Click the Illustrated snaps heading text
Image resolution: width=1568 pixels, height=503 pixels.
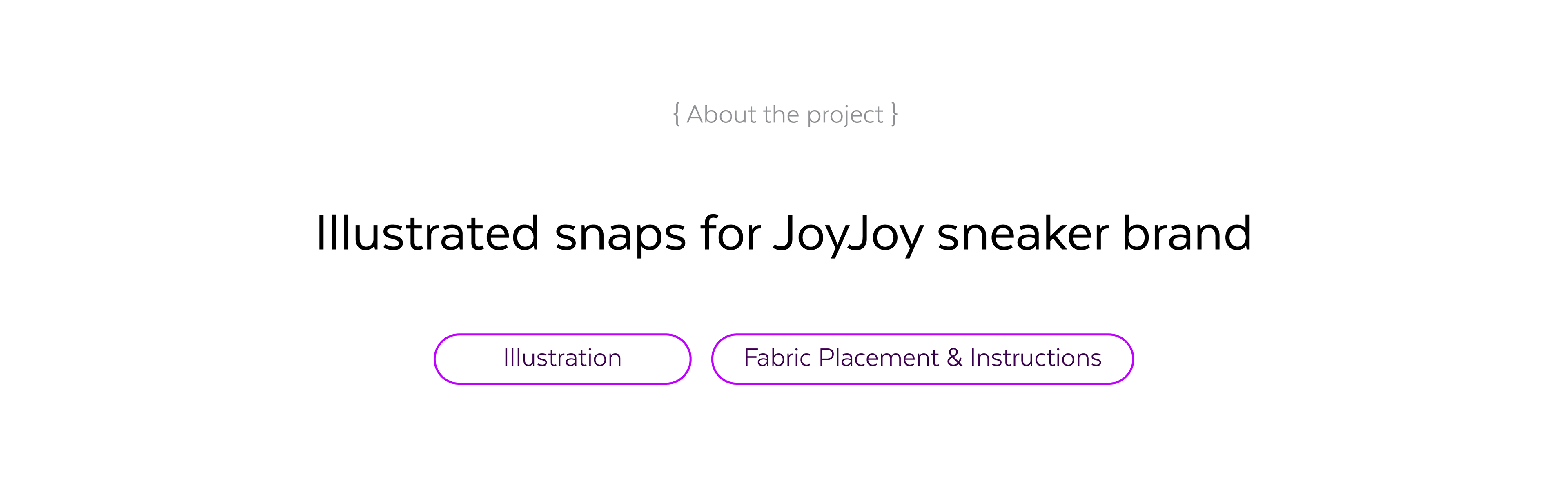(x=784, y=234)
